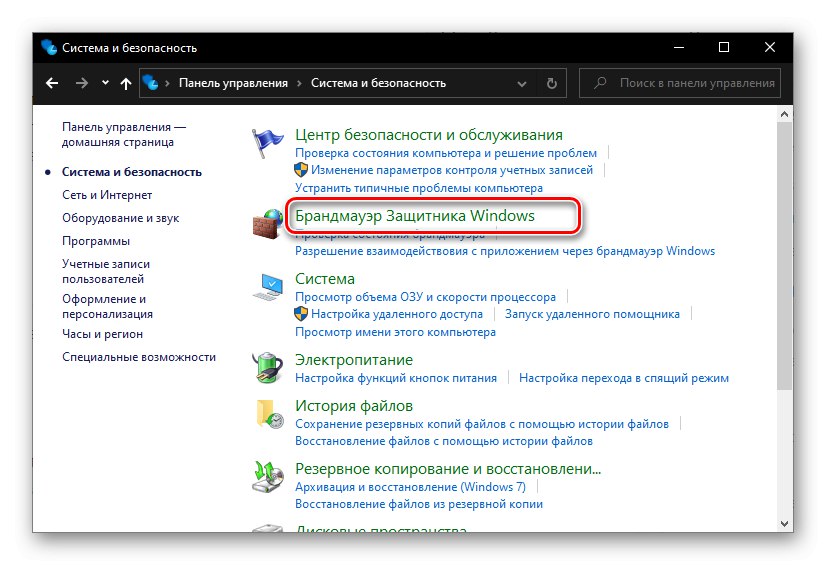Click the search magnifier icon

pyautogui.click(x=600, y=83)
